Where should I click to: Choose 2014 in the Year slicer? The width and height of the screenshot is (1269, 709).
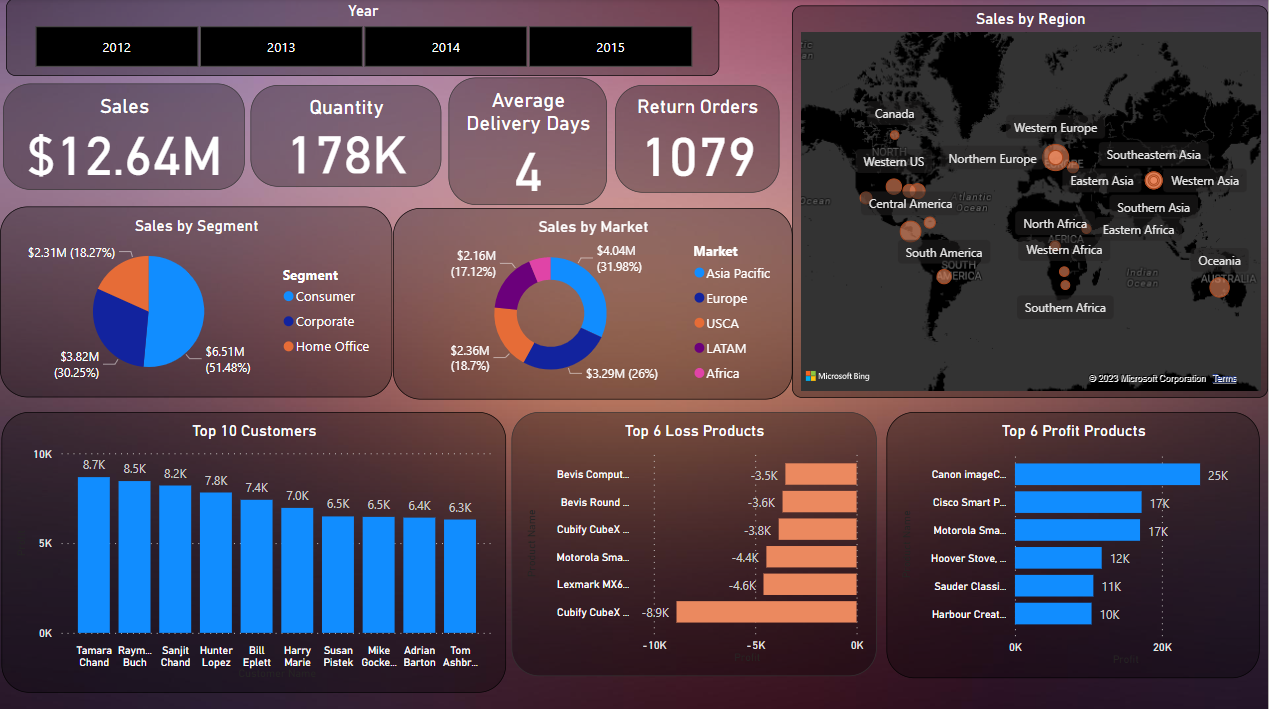[446, 47]
